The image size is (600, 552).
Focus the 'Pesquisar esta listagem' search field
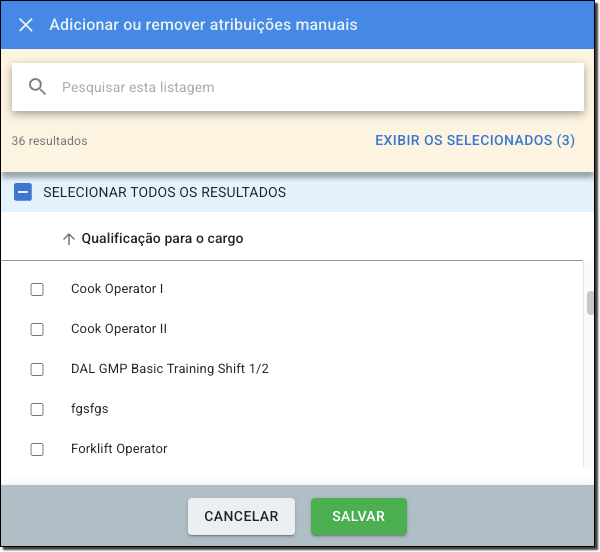point(310,87)
